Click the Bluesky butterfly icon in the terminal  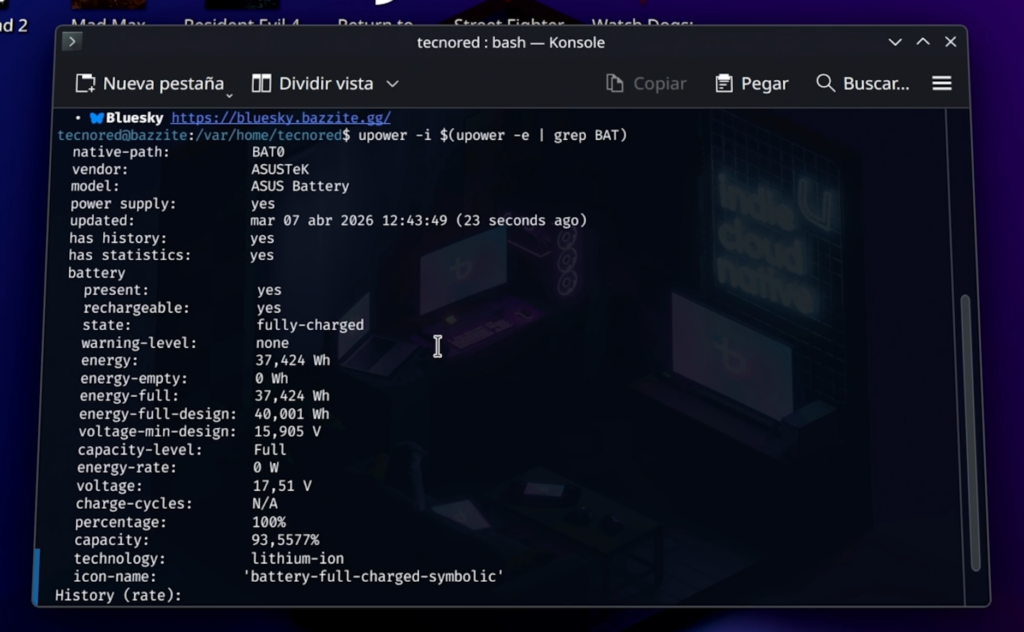click(x=96, y=117)
